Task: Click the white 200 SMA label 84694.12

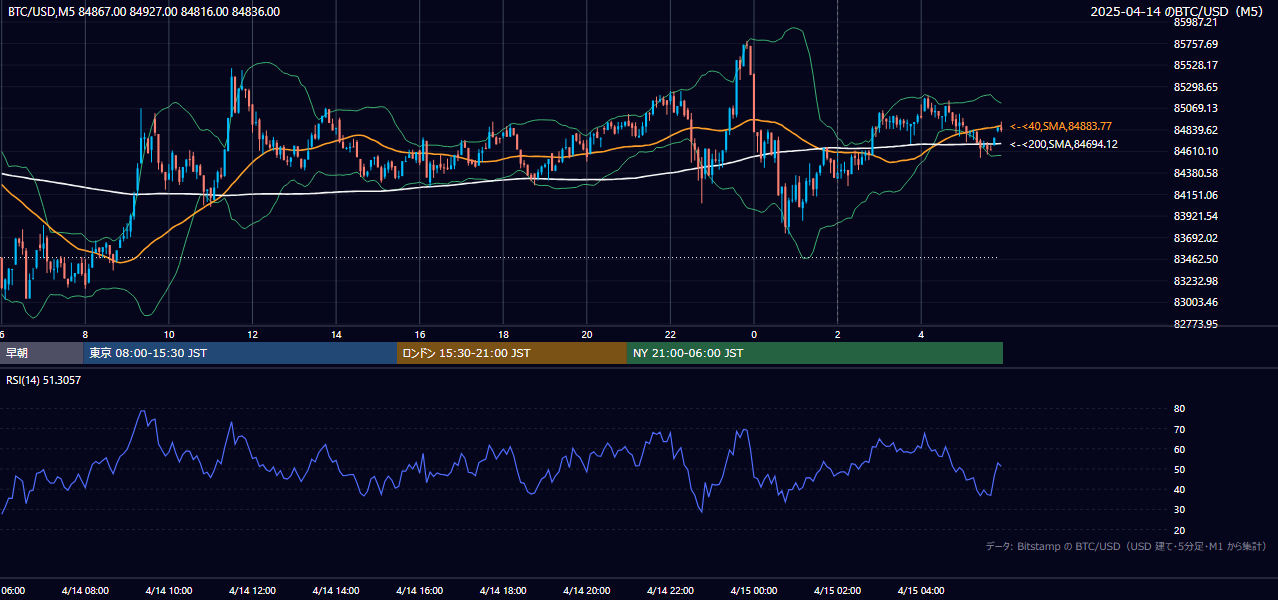Action: click(1063, 145)
